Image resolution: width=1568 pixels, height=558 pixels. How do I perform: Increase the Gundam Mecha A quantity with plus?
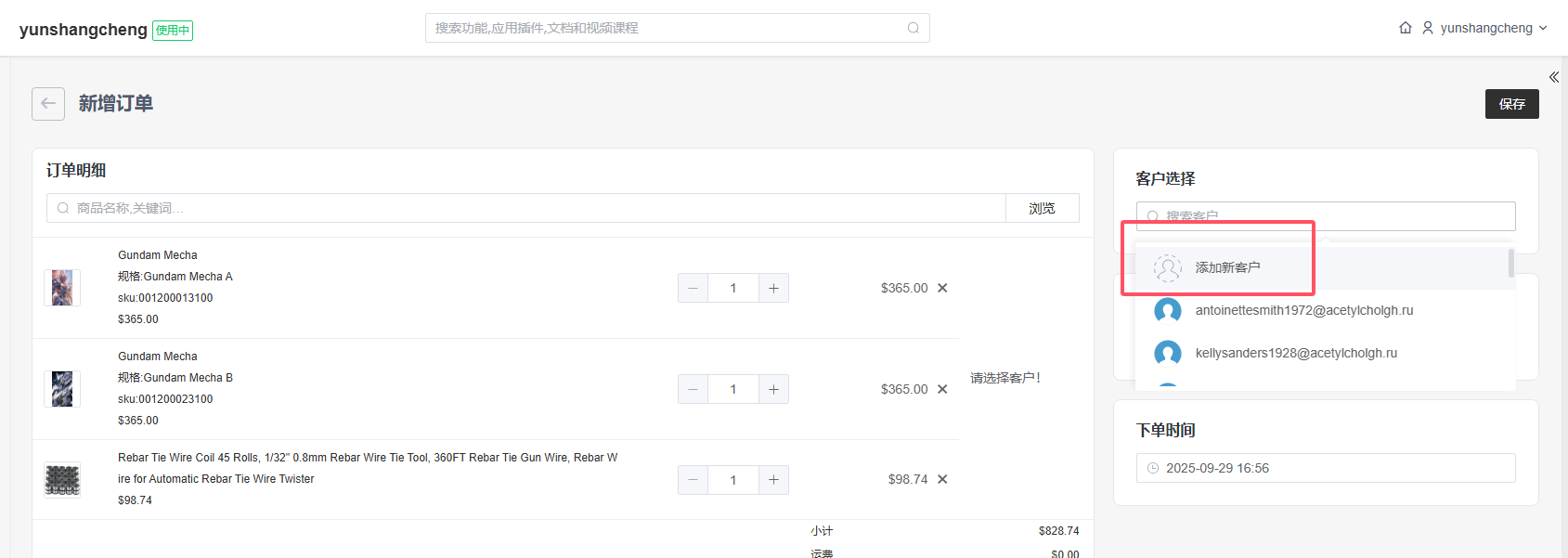click(773, 288)
